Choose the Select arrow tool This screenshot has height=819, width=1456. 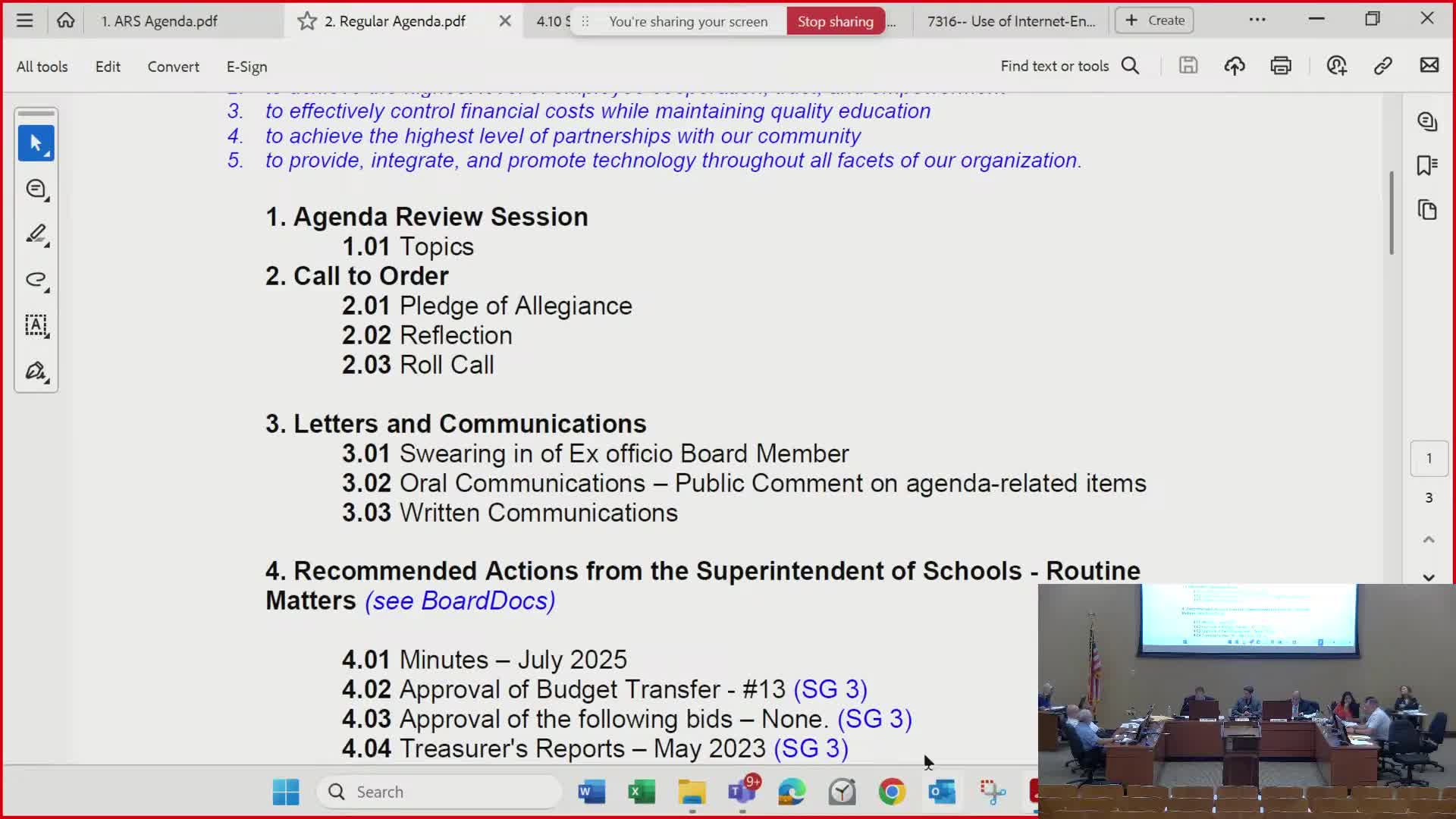pyautogui.click(x=36, y=143)
